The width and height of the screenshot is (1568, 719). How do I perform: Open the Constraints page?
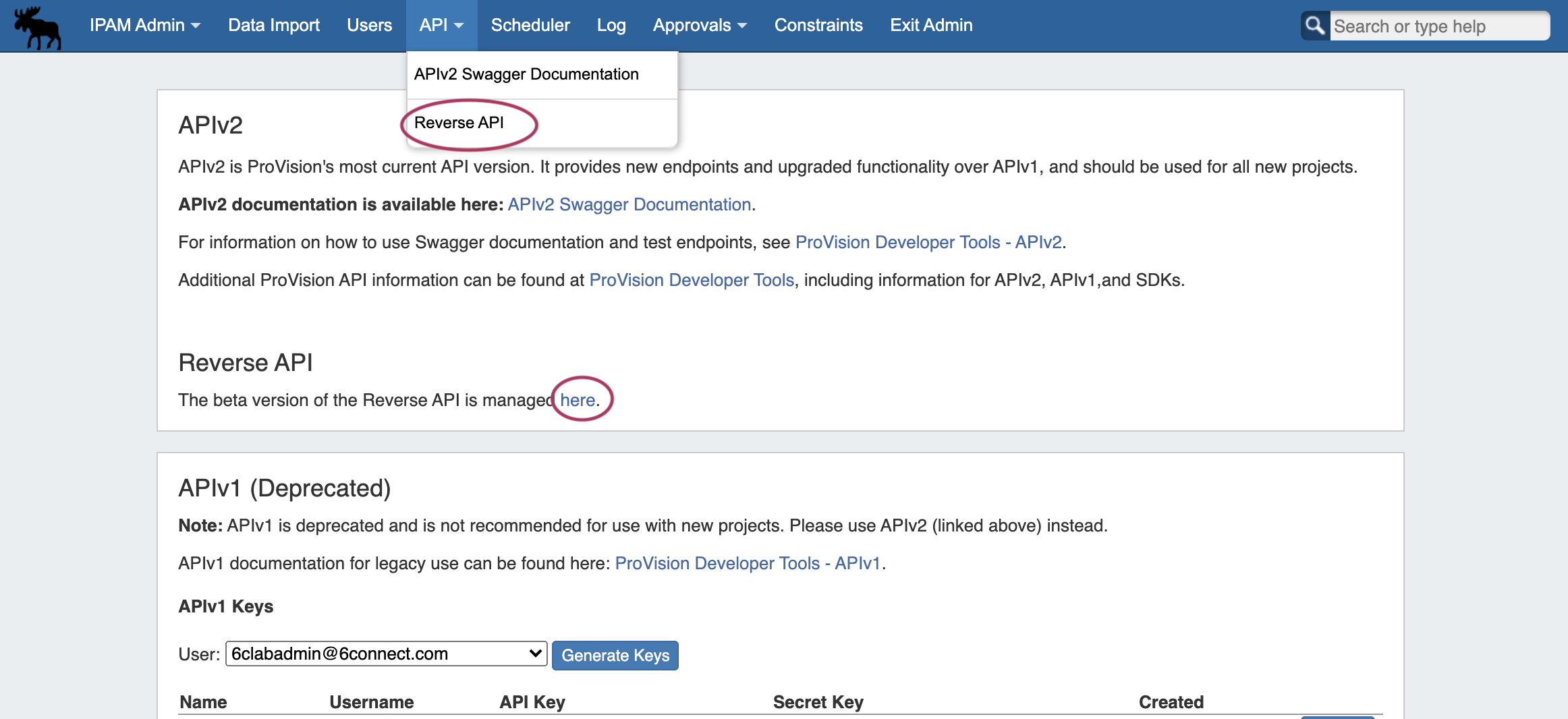818,26
